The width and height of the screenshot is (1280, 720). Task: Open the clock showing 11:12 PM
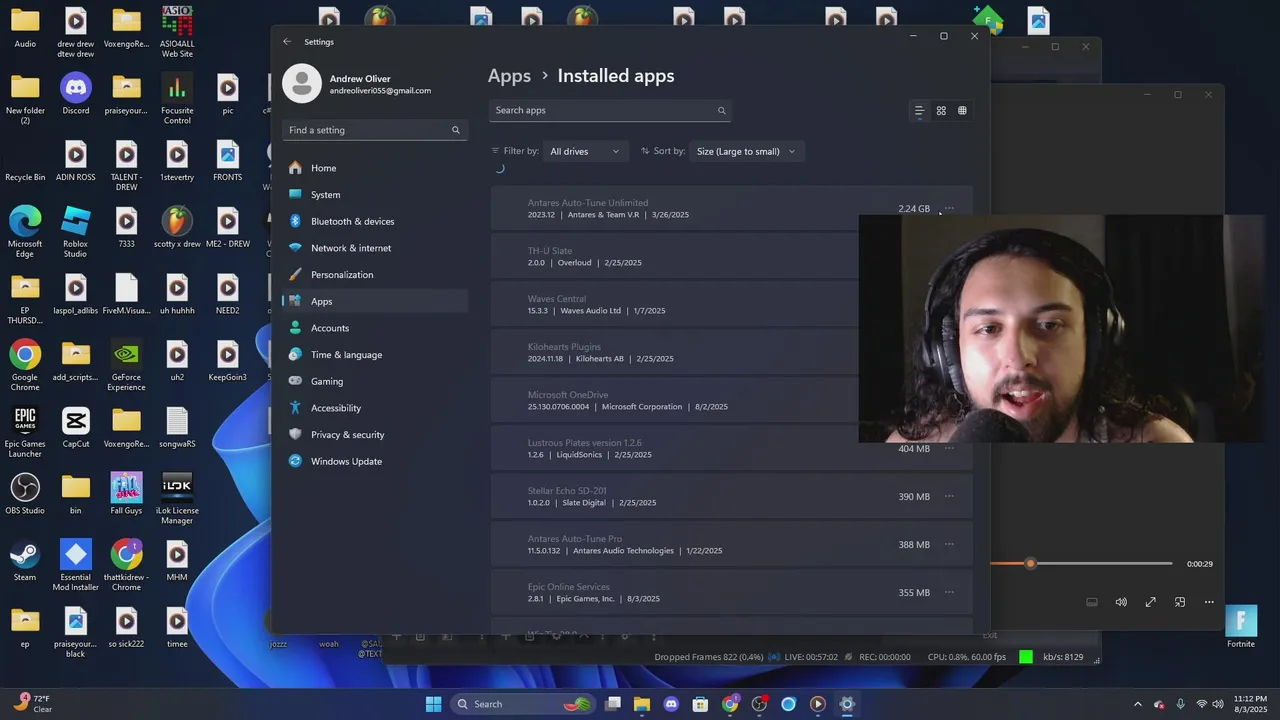point(1249,704)
